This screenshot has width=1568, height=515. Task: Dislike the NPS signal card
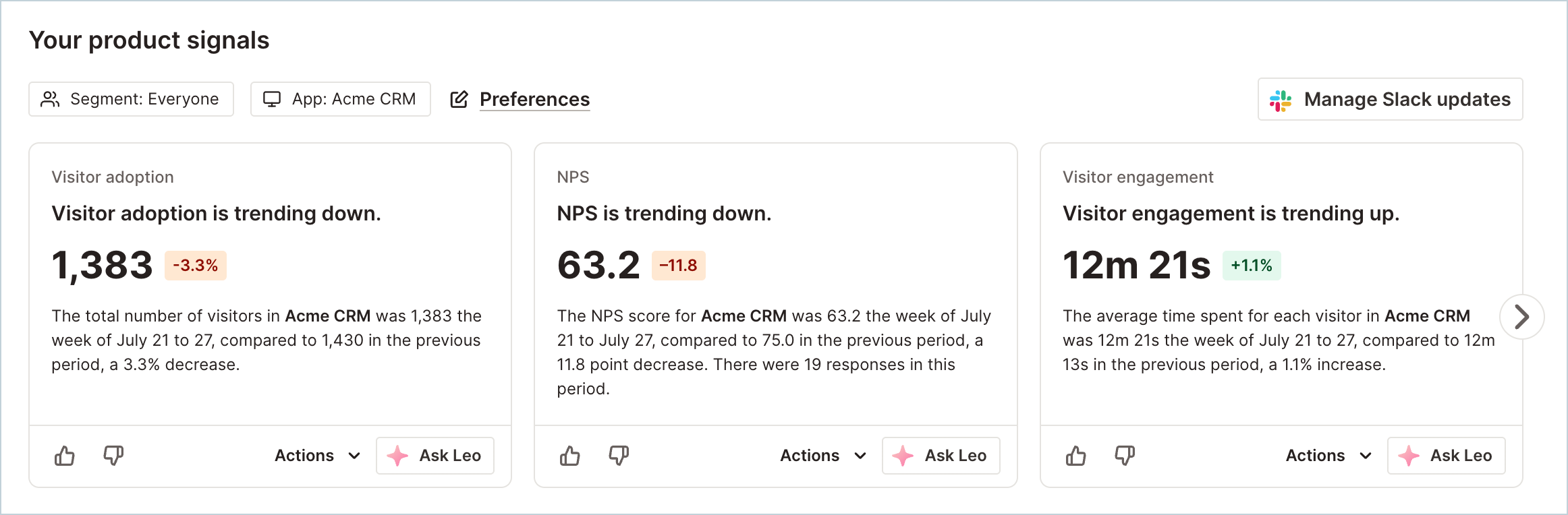619,456
